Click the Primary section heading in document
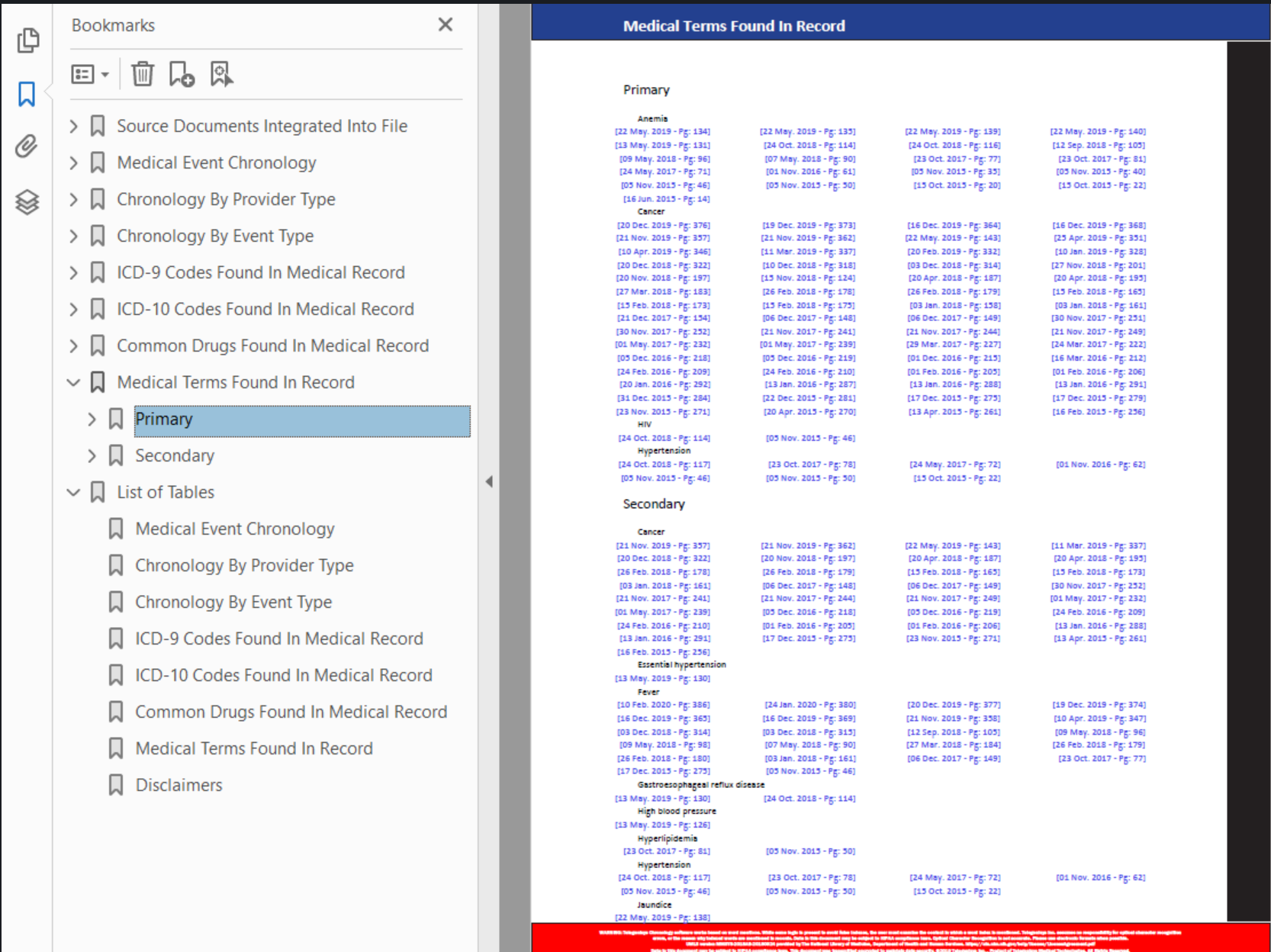 (x=646, y=90)
